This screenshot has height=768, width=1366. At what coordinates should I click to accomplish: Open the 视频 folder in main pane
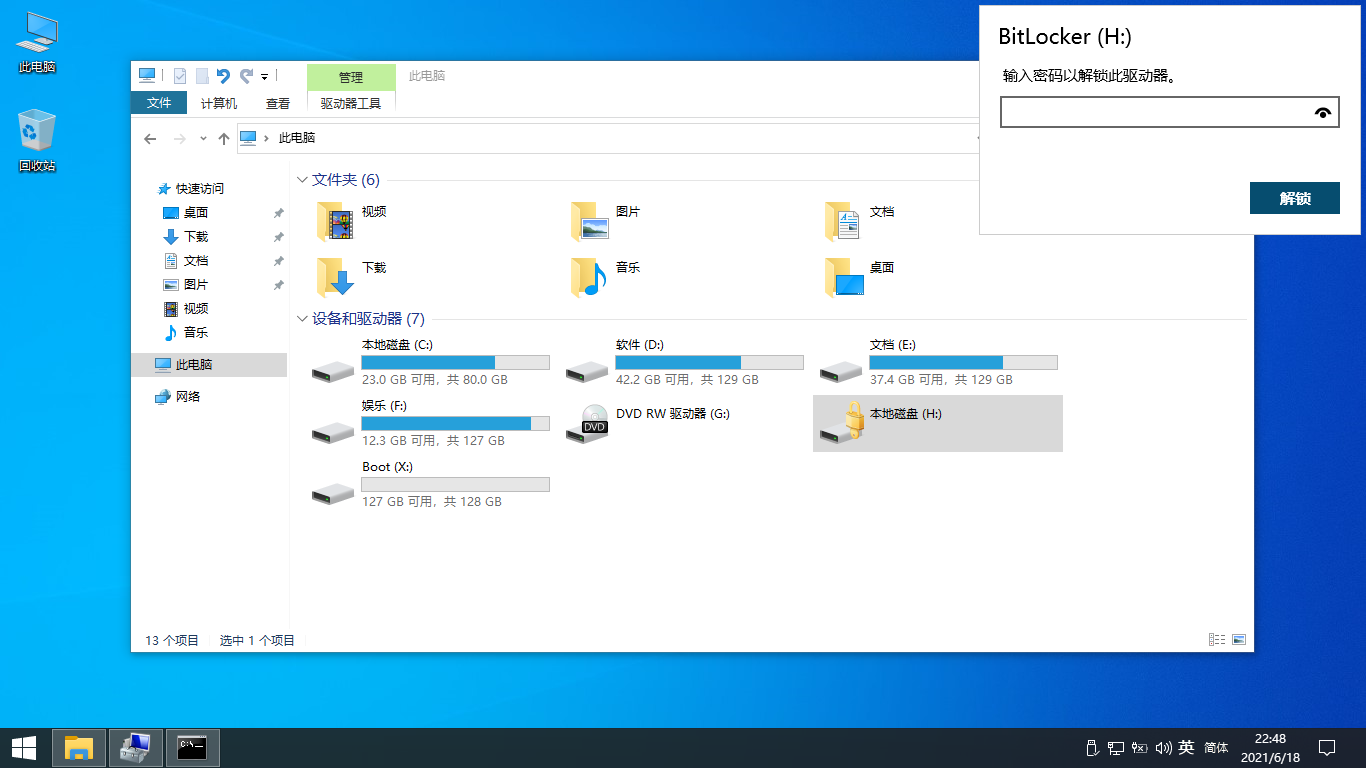pos(352,221)
